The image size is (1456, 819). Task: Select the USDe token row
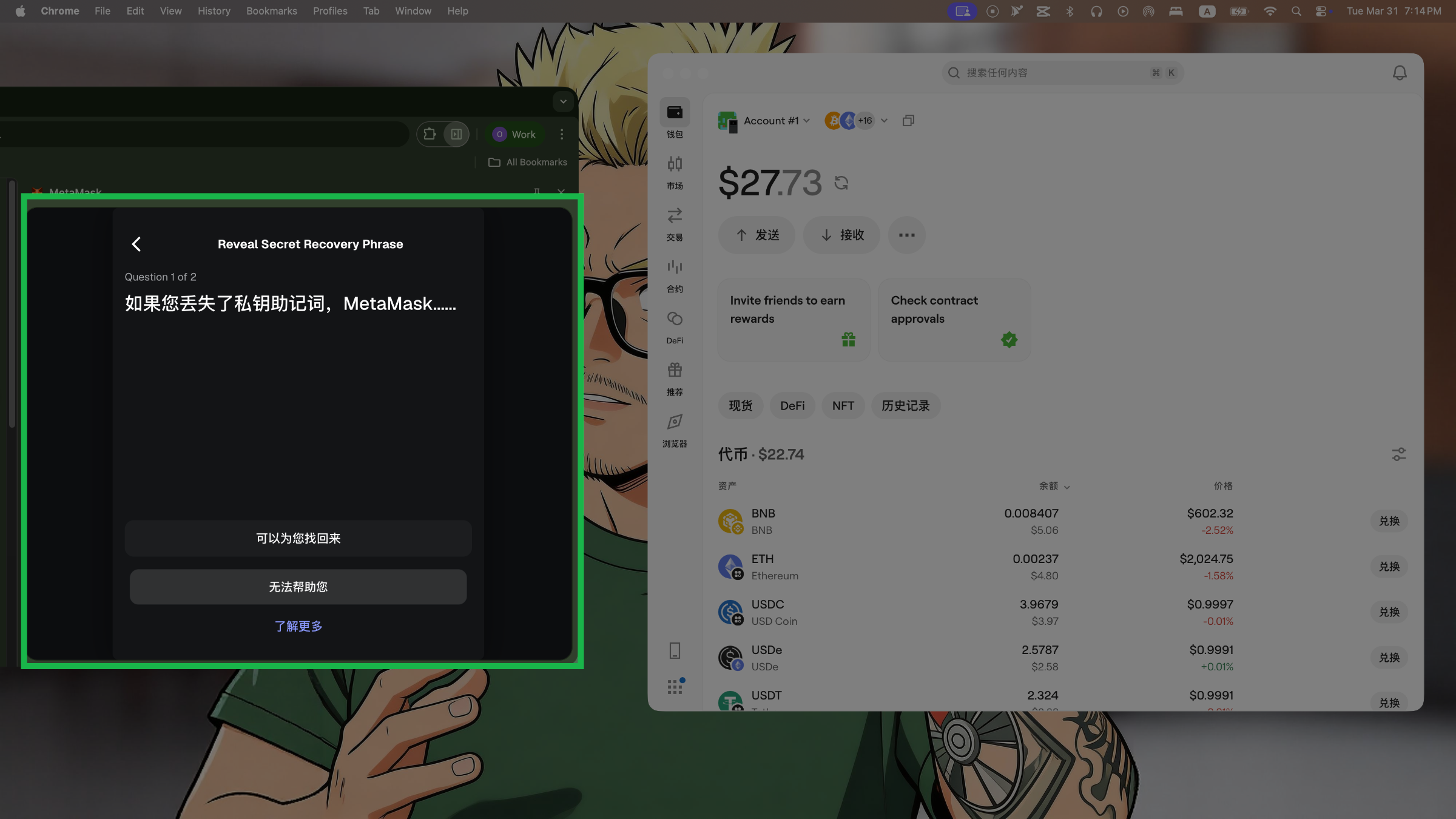[1063, 658]
